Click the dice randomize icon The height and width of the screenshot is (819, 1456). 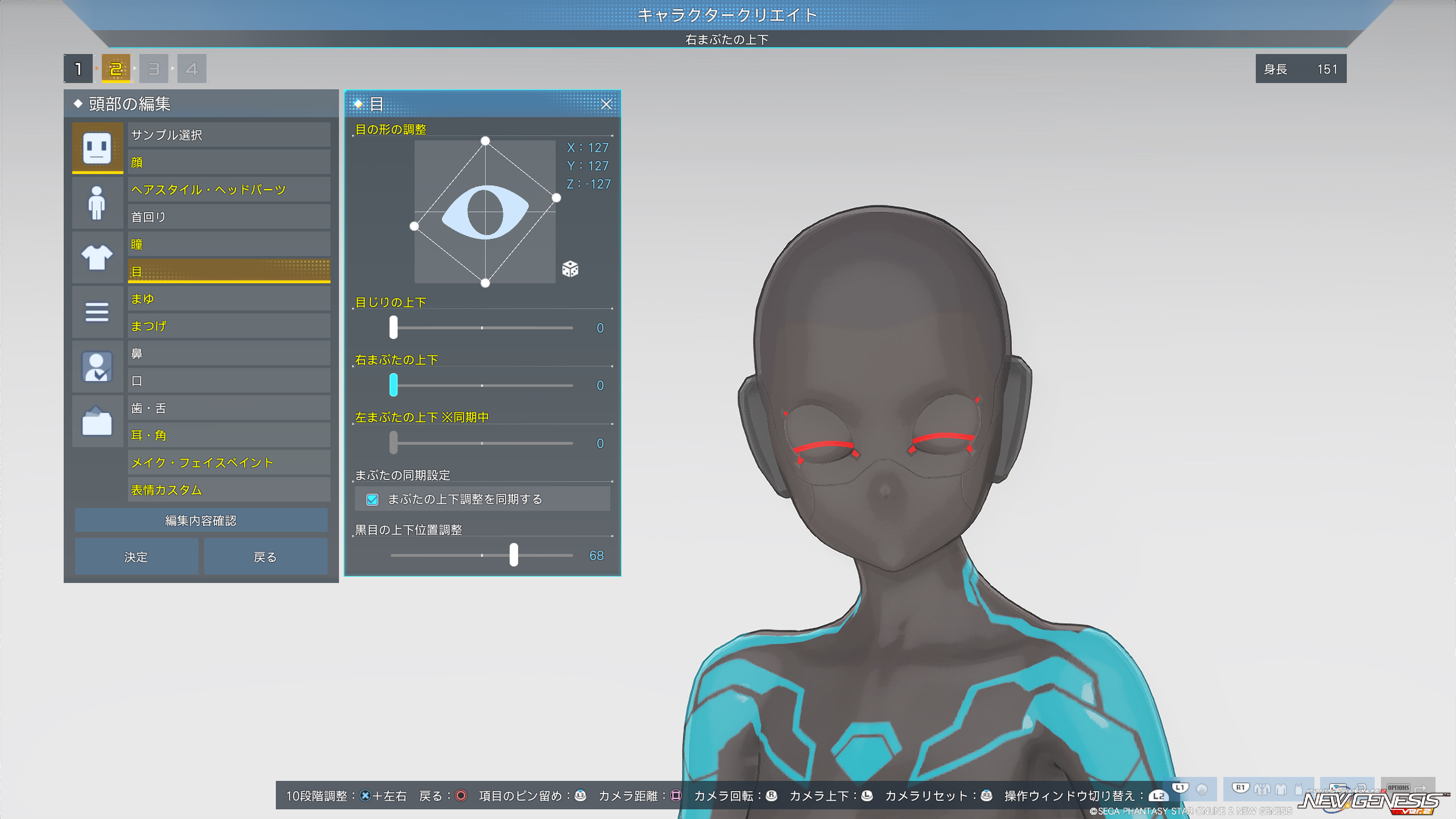click(x=570, y=269)
